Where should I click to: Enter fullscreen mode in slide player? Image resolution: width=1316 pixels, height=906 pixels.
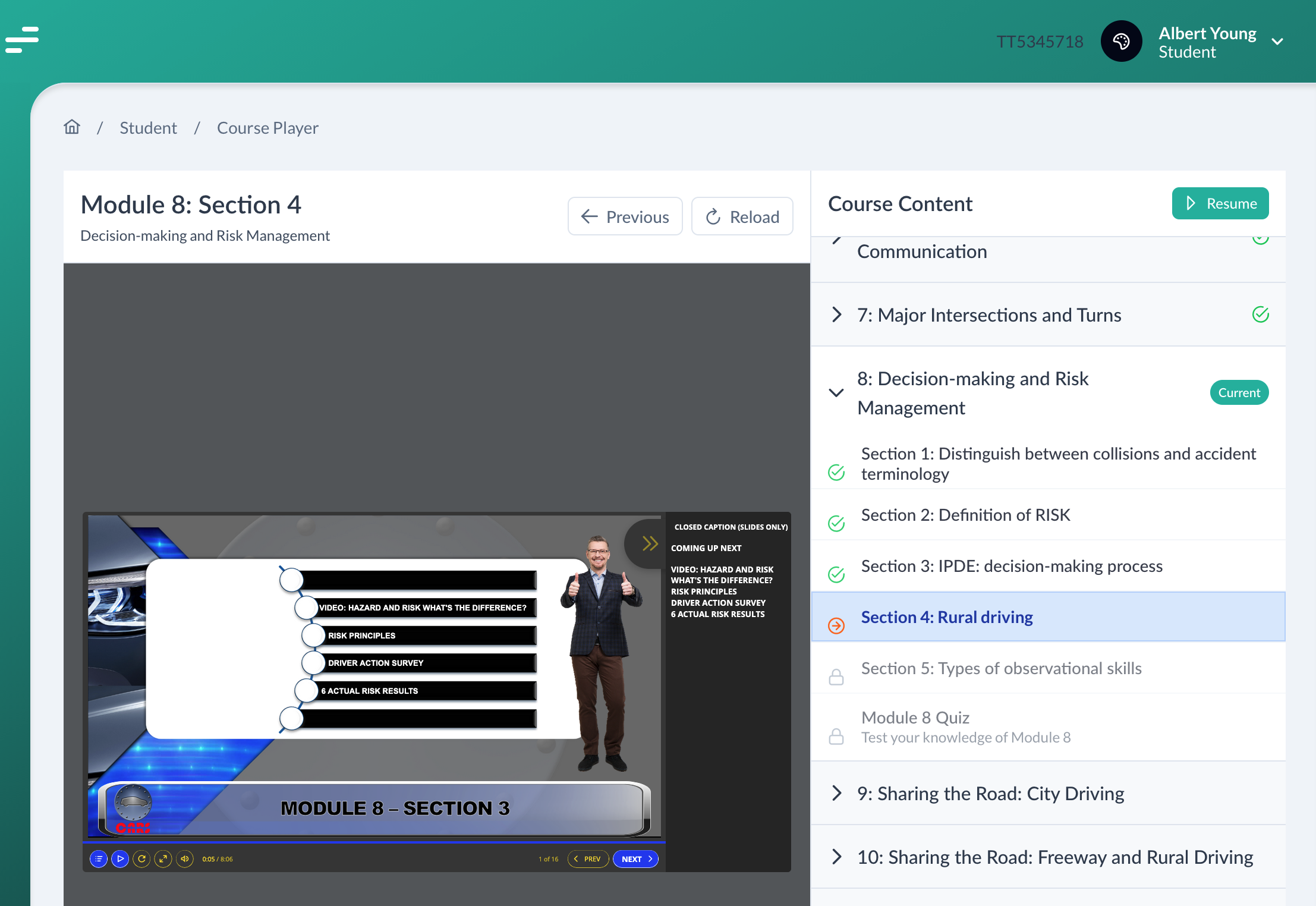click(x=163, y=858)
